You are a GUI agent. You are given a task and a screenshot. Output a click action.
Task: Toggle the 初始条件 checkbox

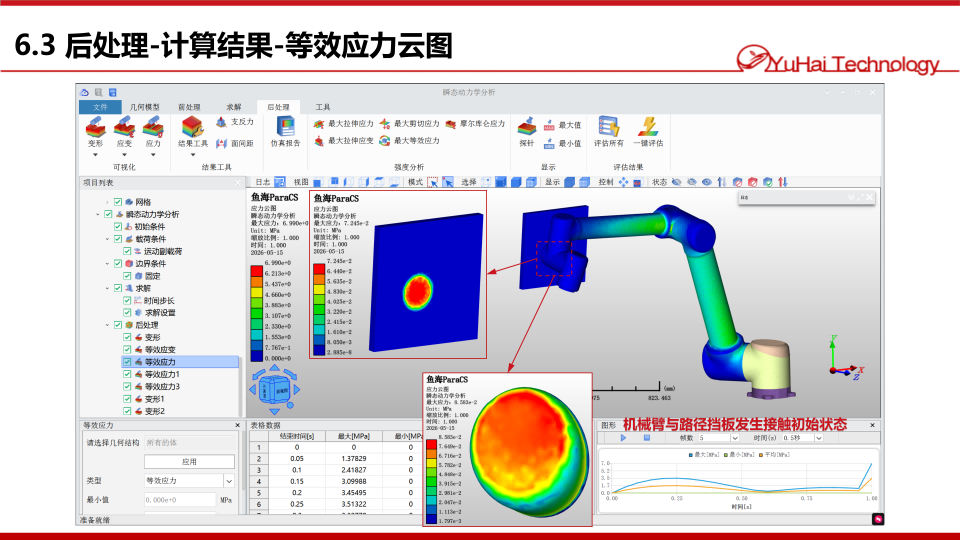(x=118, y=227)
